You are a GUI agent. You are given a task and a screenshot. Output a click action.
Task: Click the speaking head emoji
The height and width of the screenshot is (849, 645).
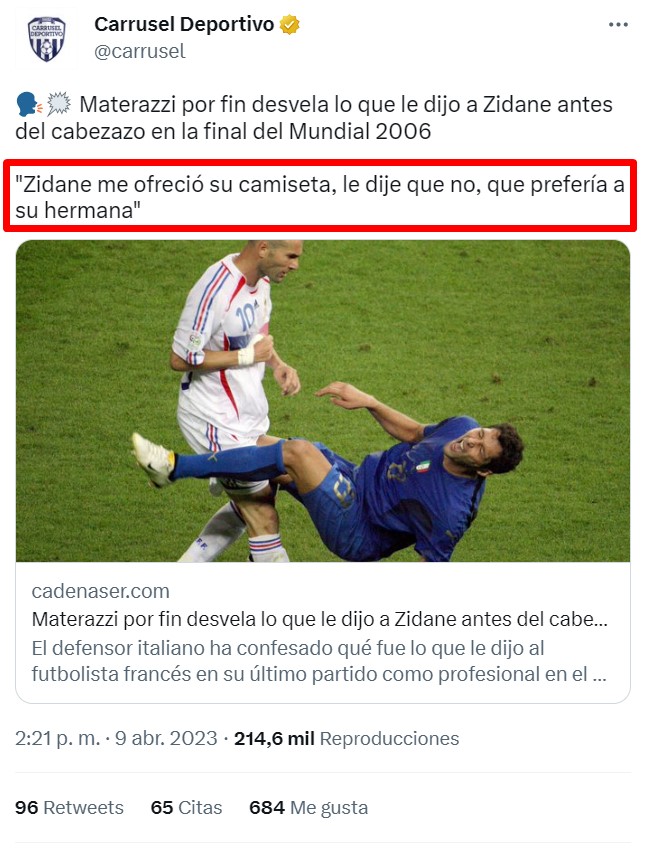[x=29, y=105]
